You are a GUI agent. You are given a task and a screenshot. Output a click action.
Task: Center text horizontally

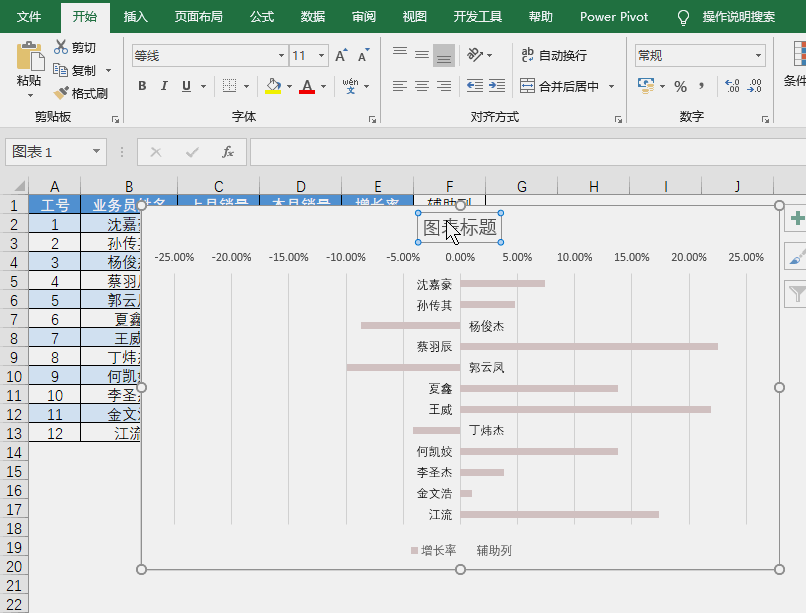tap(422, 86)
